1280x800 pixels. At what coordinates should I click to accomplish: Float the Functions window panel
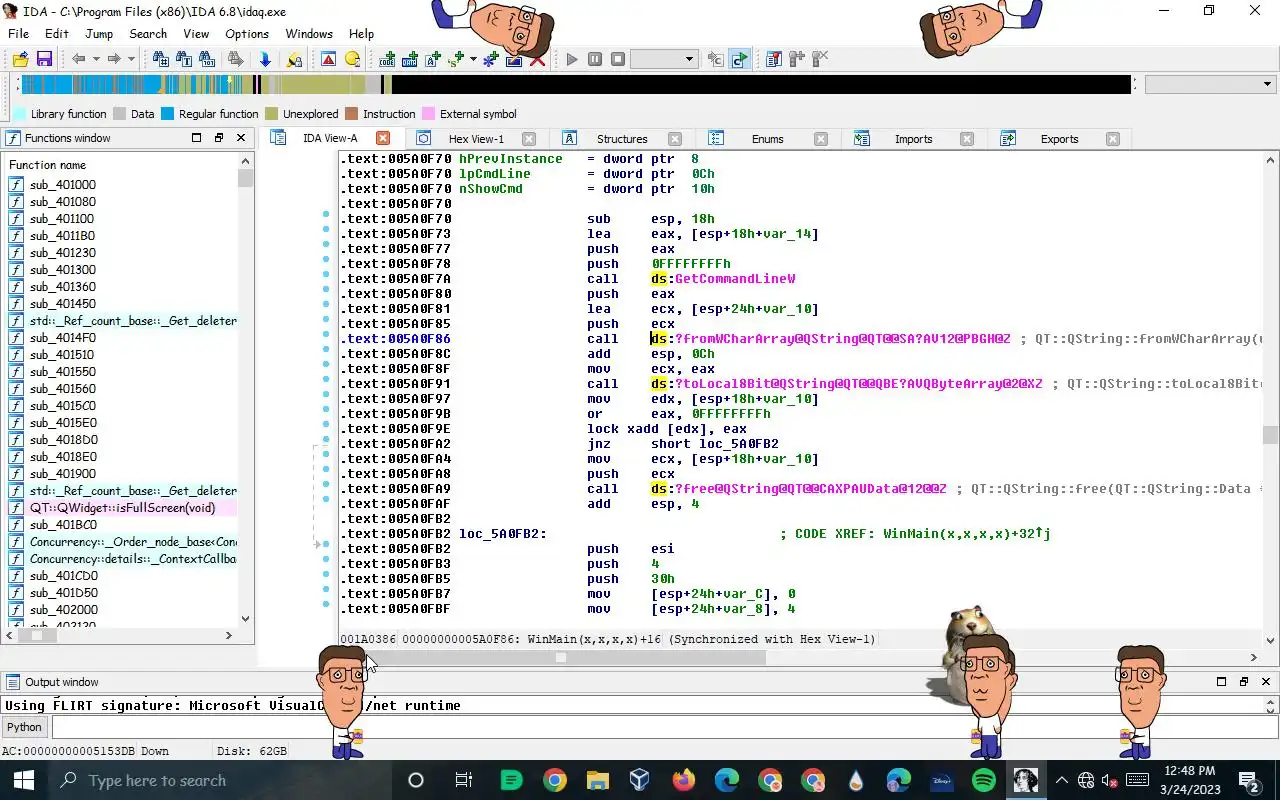tap(219, 138)
